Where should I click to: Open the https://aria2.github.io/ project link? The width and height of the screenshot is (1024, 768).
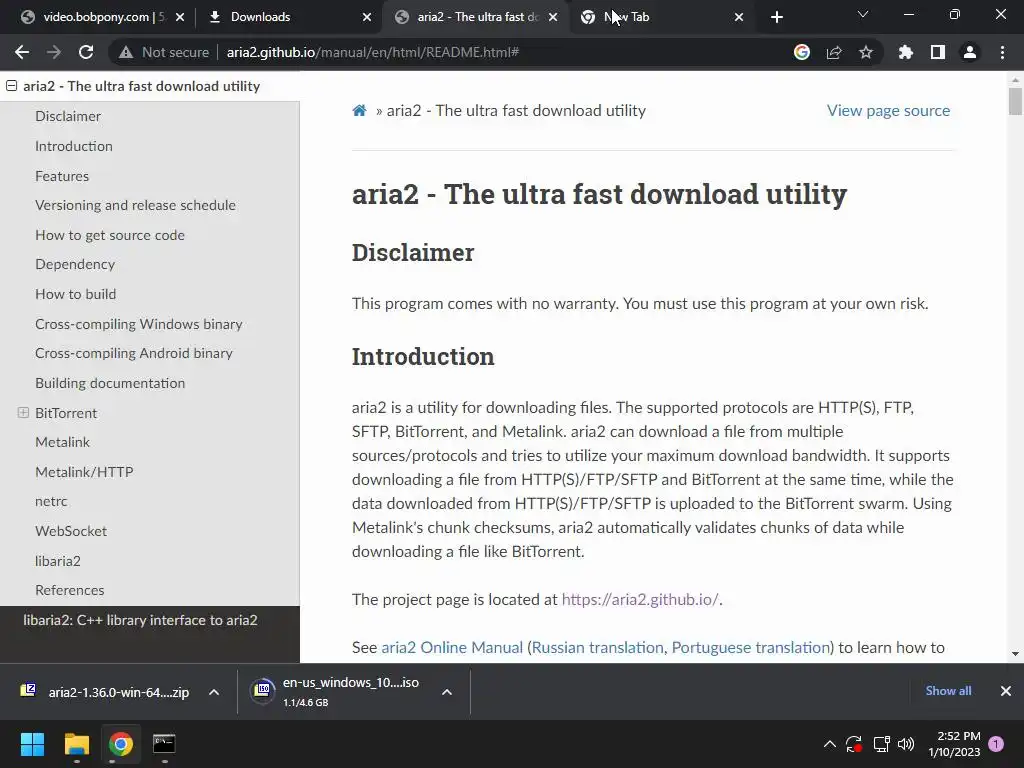(640, 600)
